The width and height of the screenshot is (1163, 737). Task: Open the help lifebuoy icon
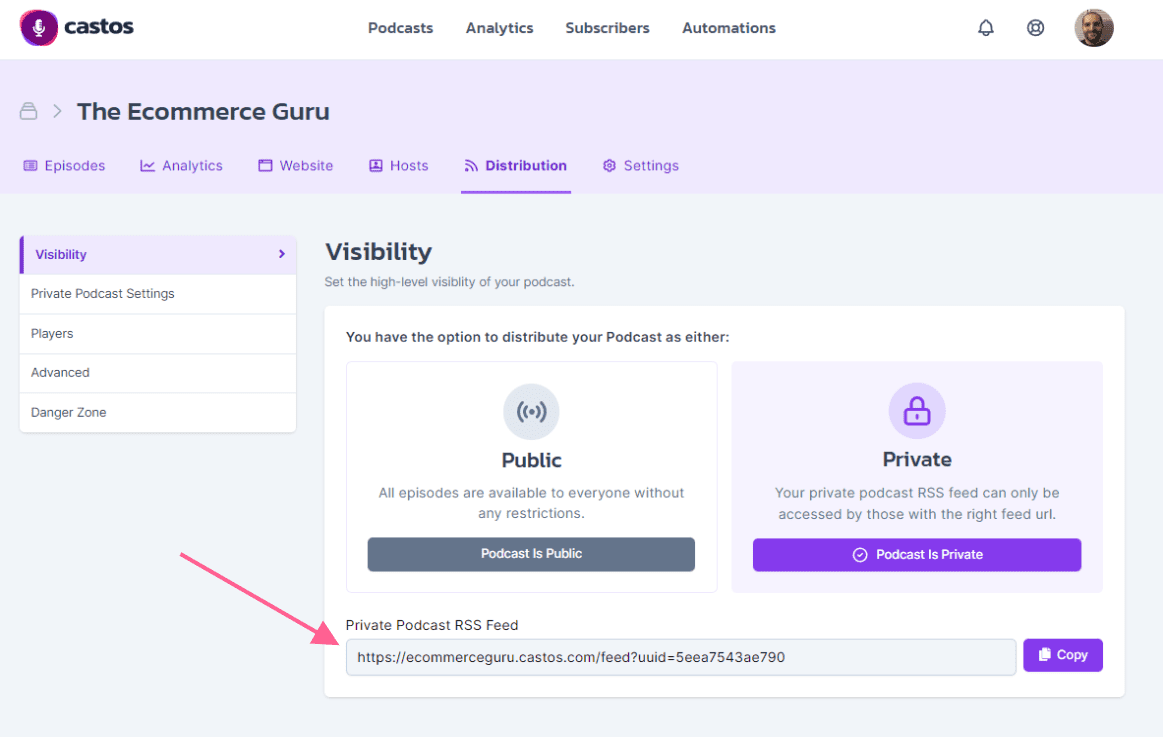tap(1035, 28)
